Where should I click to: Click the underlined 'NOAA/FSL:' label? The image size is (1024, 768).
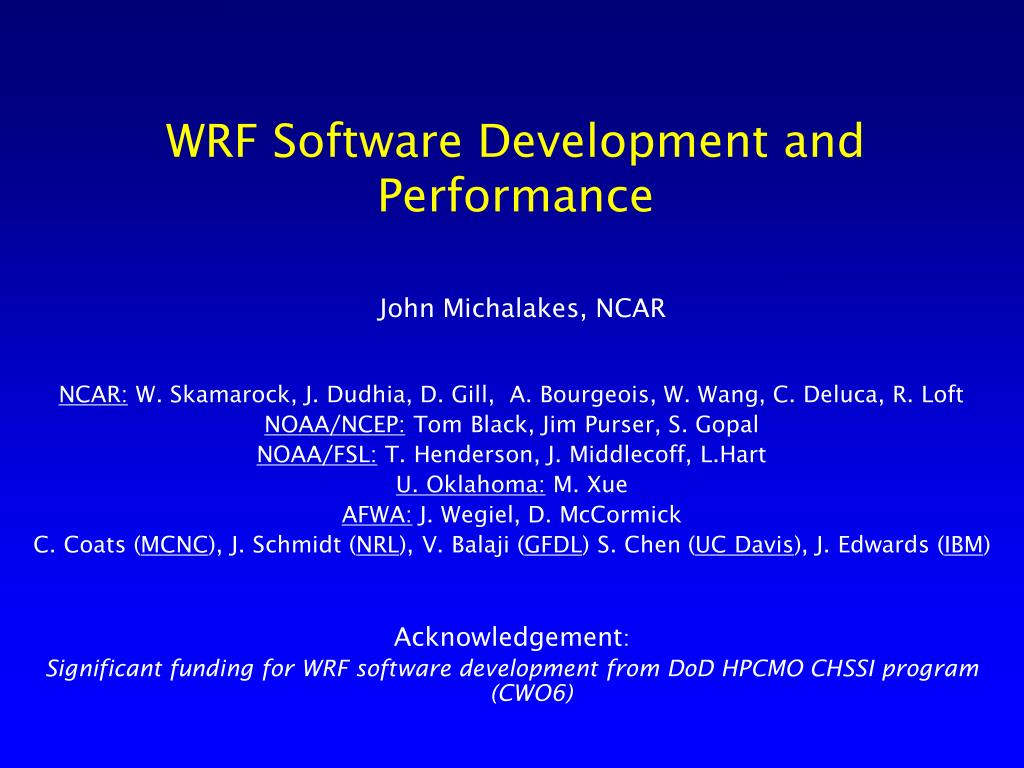tap(317, 455)
